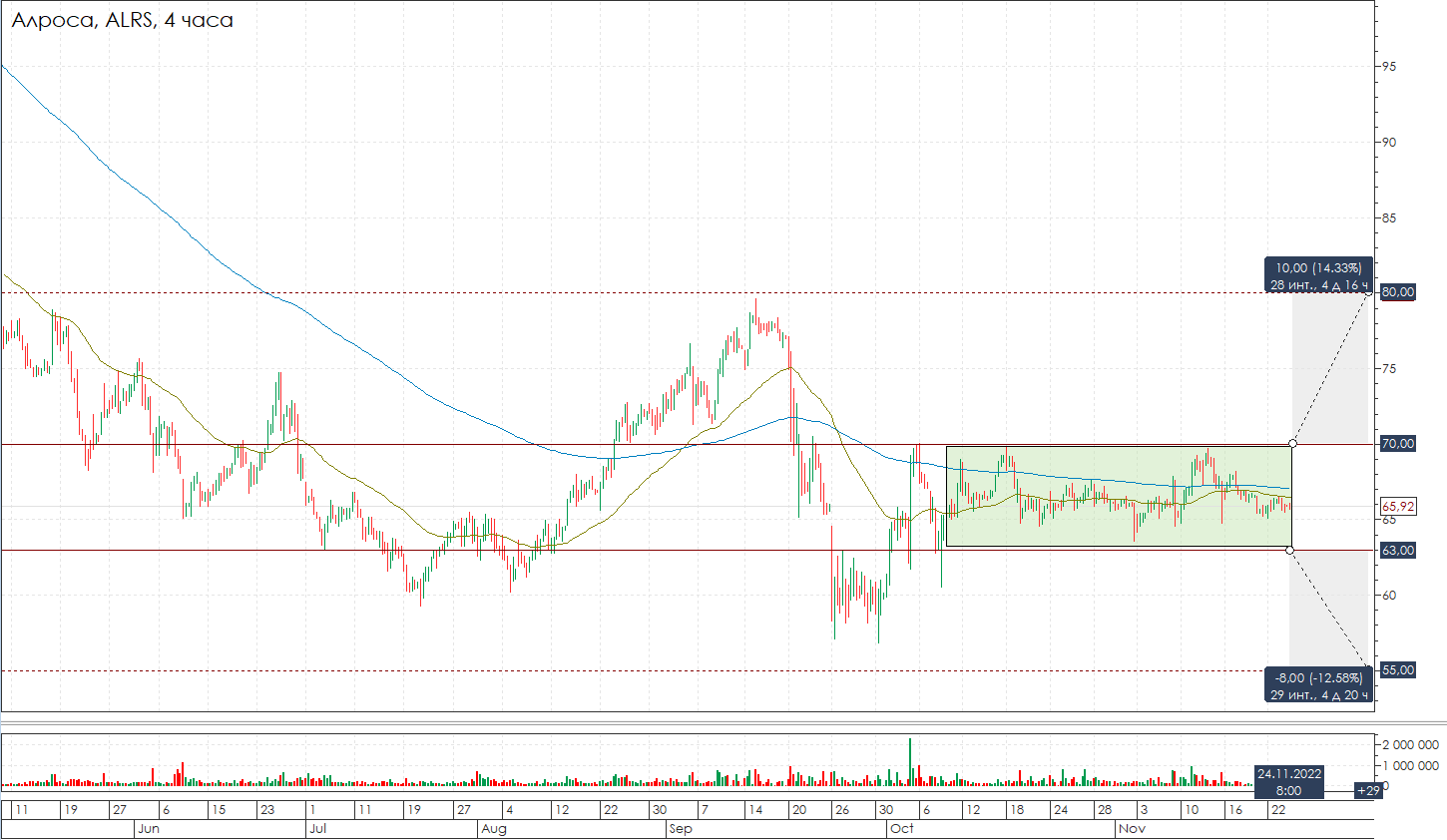Click the tallest green volume bar in October
This screenshot has height=840, width=1447.
pos(910,762)
